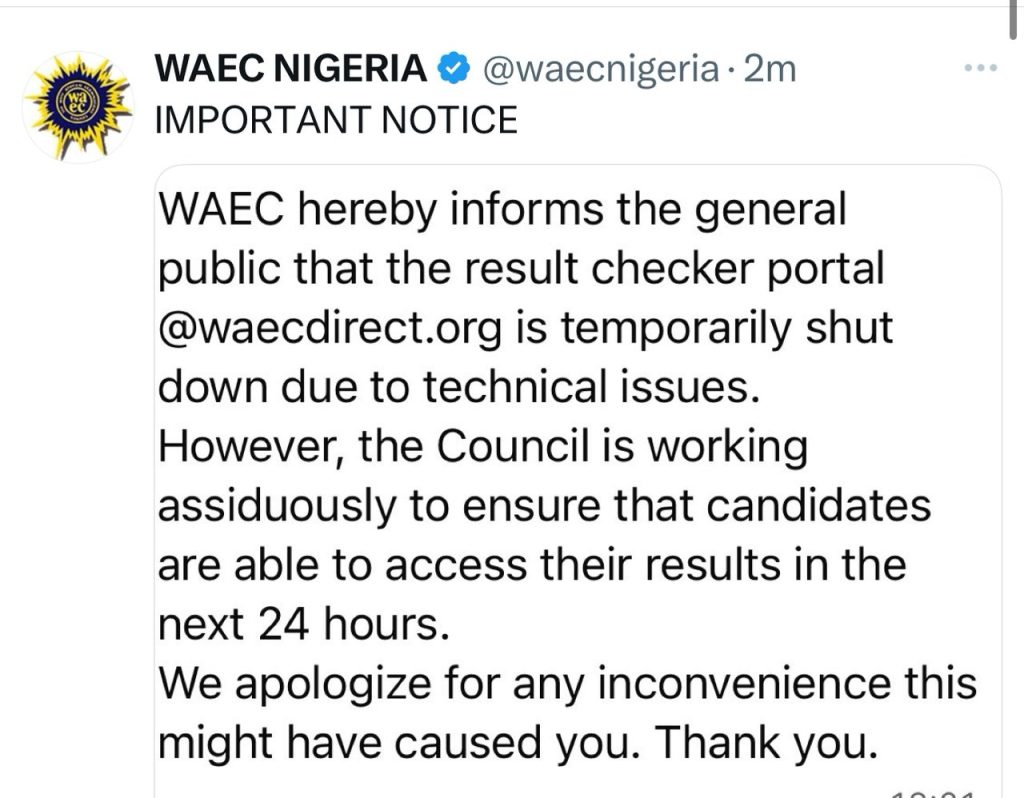The image size is (1024, 798).
Task: Click the word 'candidates' in the notice
Action: tap(818, 505)
